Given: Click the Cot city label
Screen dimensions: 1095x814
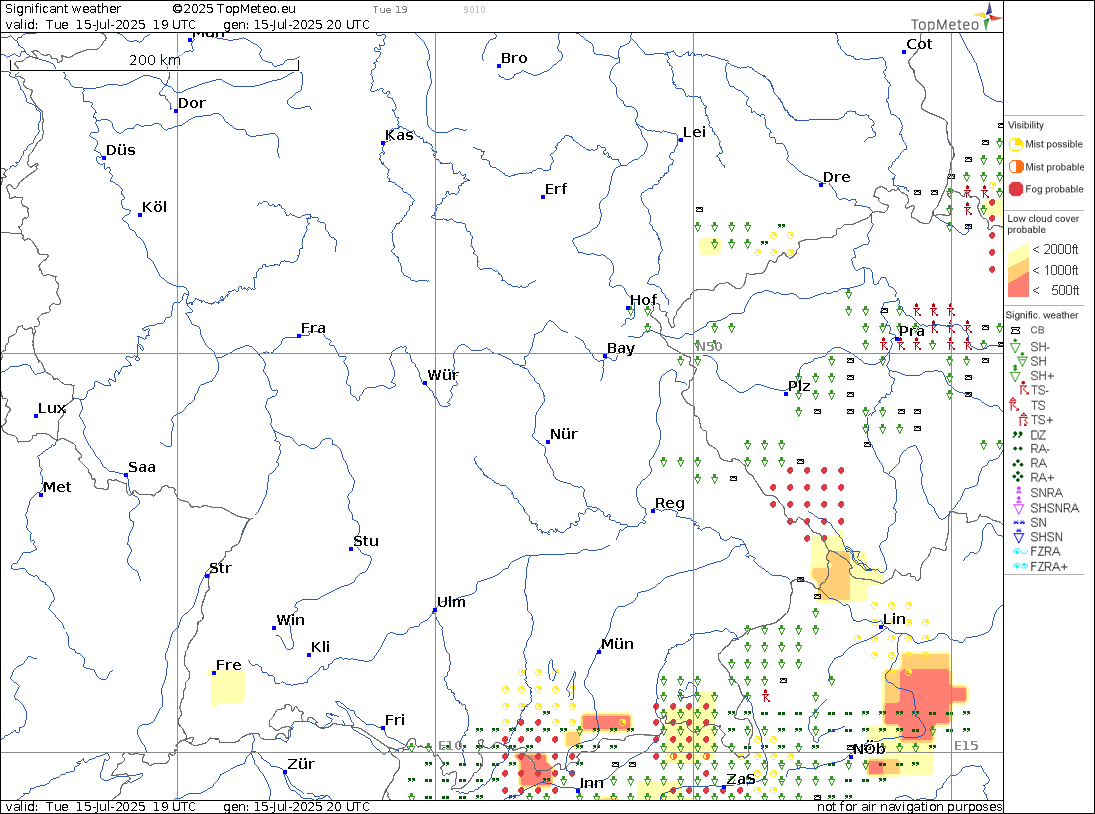Looking at the screenshot, I should (x=919, y=44).
